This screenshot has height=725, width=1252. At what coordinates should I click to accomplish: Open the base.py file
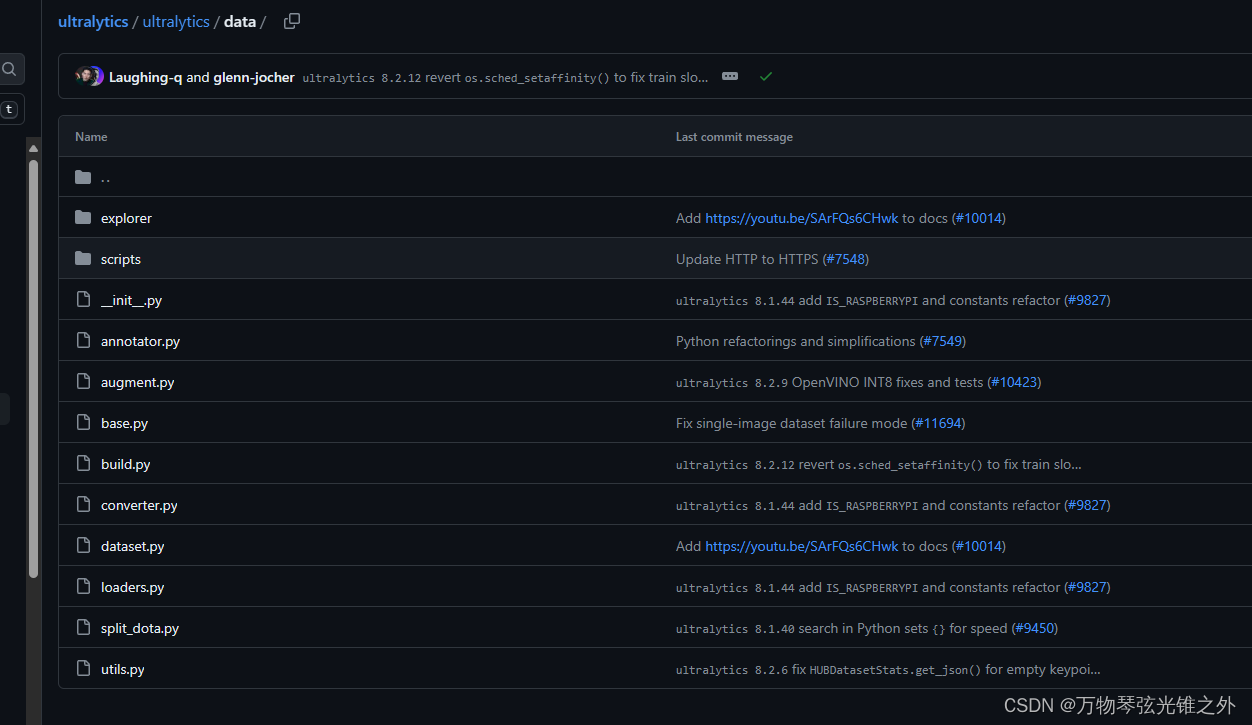pos(124,423)
